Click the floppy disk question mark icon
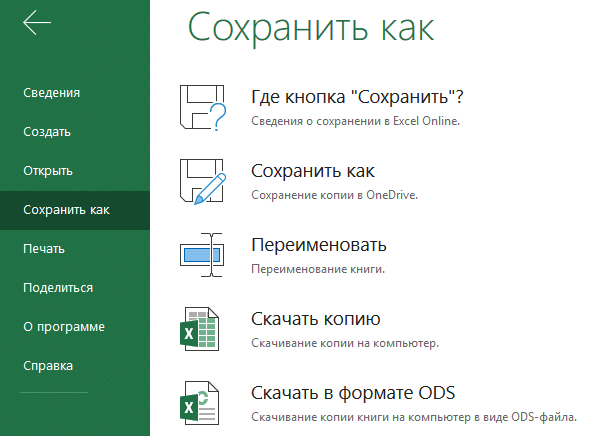Screen dimensions: 605x436 203,108
